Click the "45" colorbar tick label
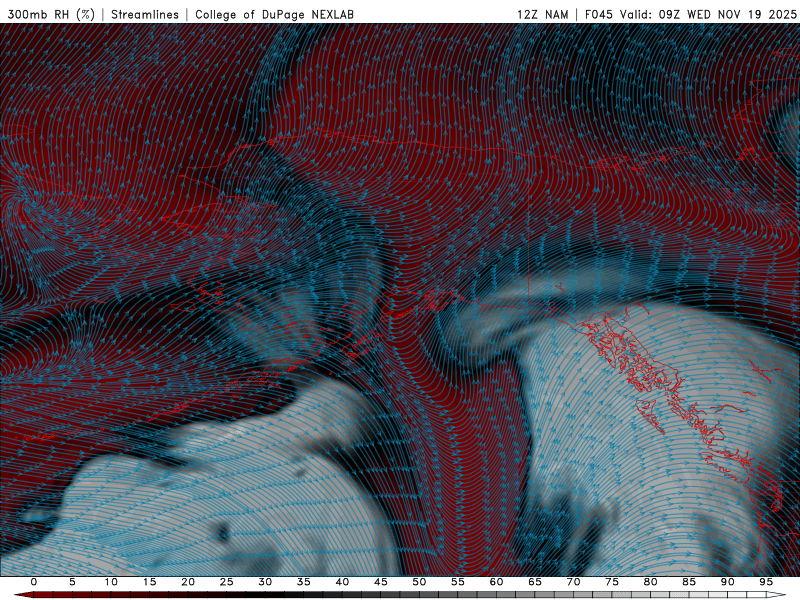800x600 pixels. (380, 582)
